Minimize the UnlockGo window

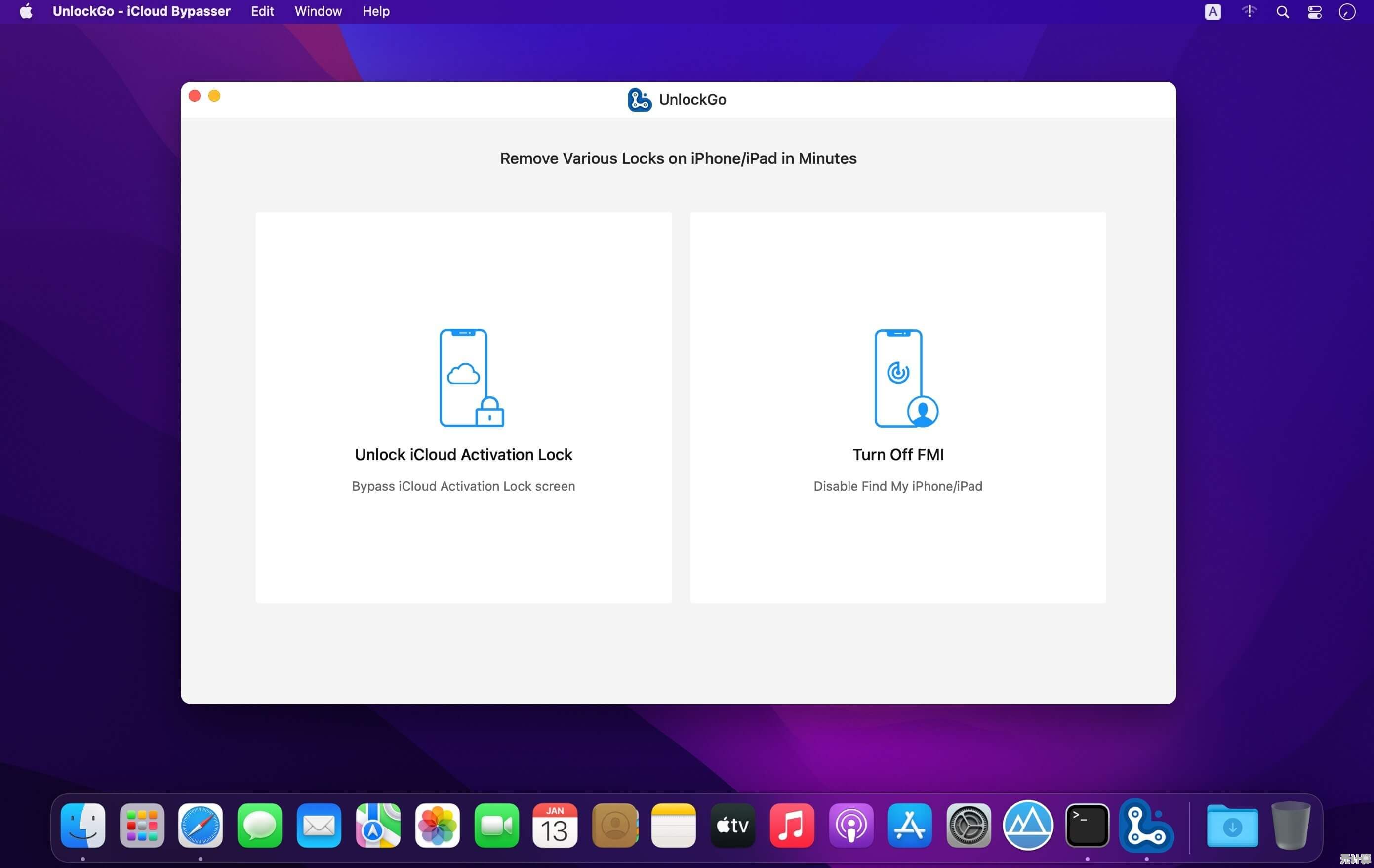[x=214, y=96]
